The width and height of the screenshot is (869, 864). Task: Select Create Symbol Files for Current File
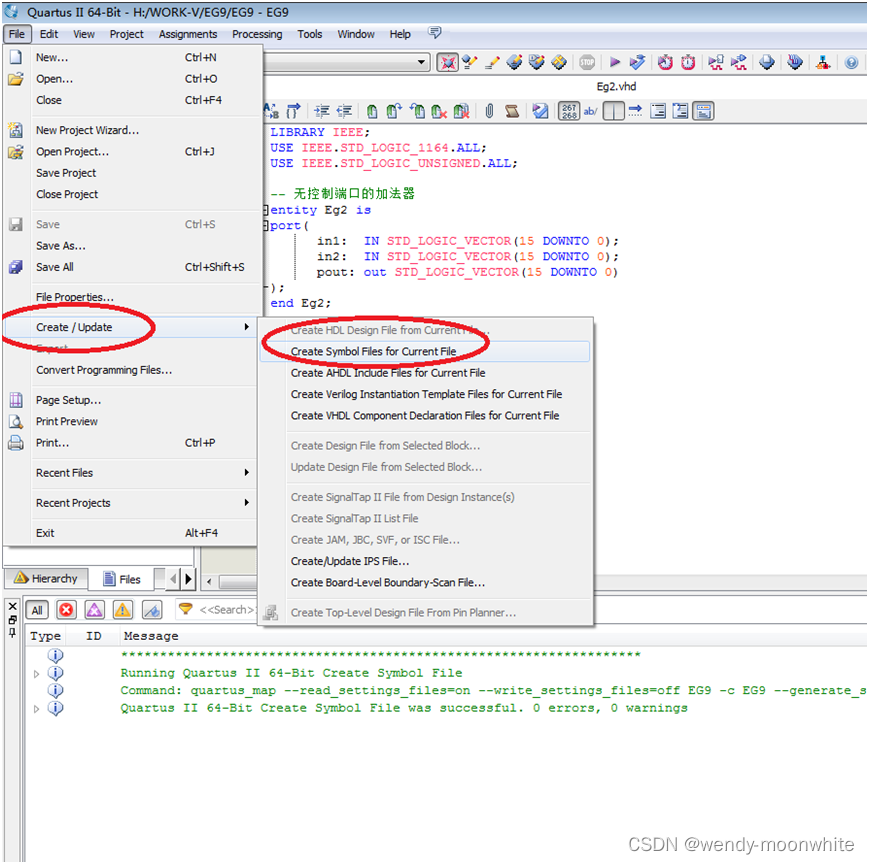pos(373,352)
